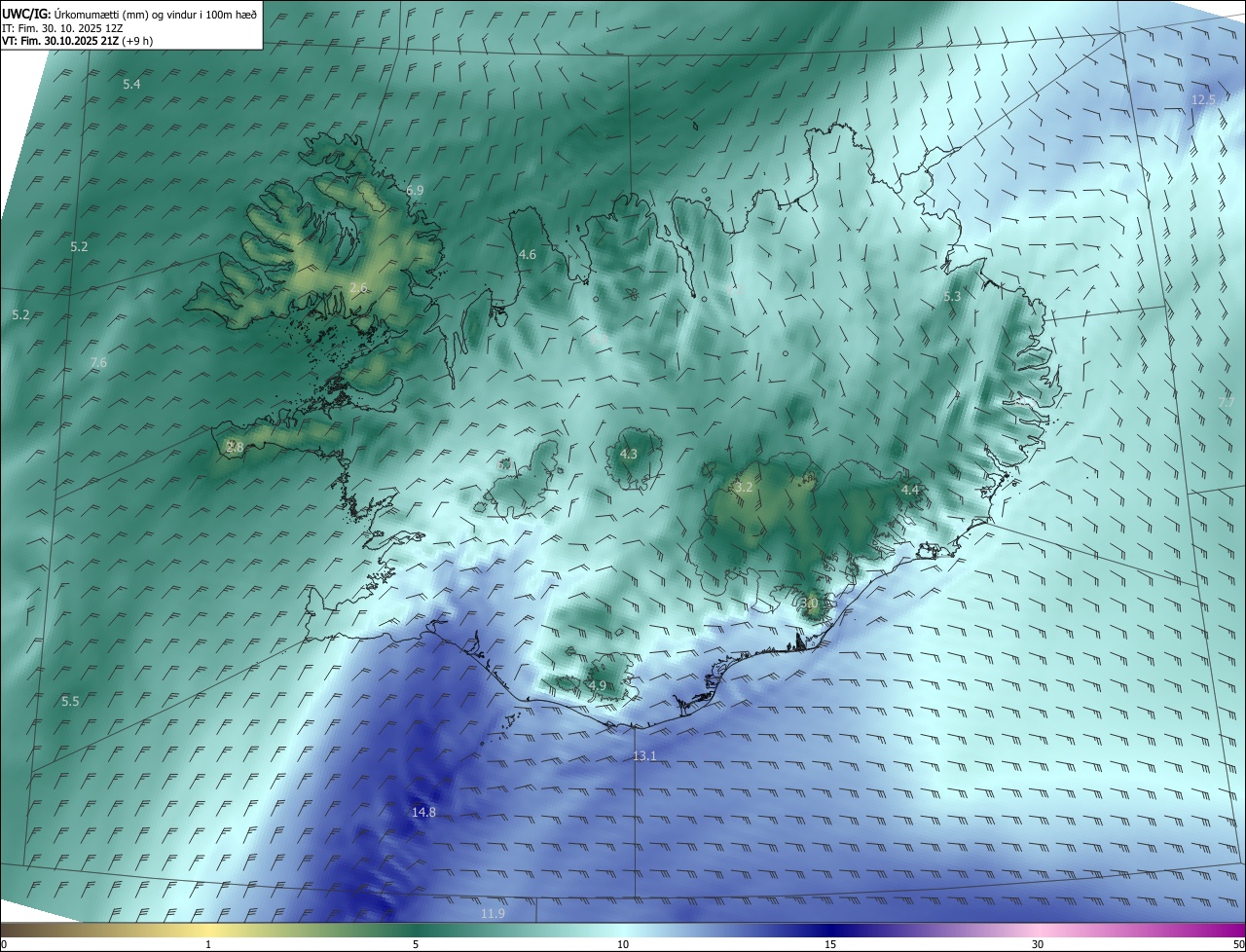Click the dark blue section of the color scale
The image size is (1246, 952).
(x=830, y=930)
